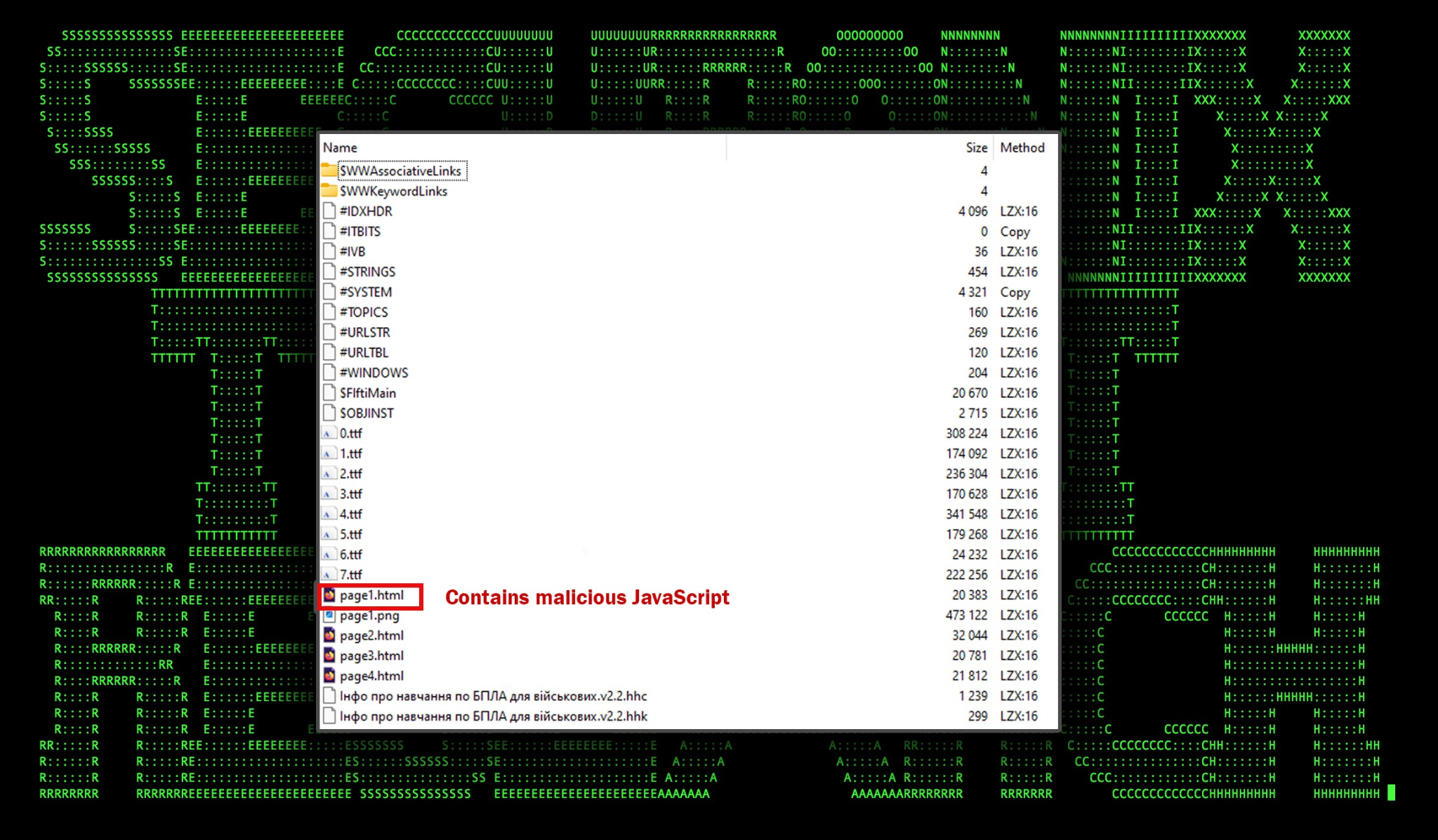This screenshot has width=1438, height=840.
Task: Click the page1.html file icon
Action: coord(329,595)
